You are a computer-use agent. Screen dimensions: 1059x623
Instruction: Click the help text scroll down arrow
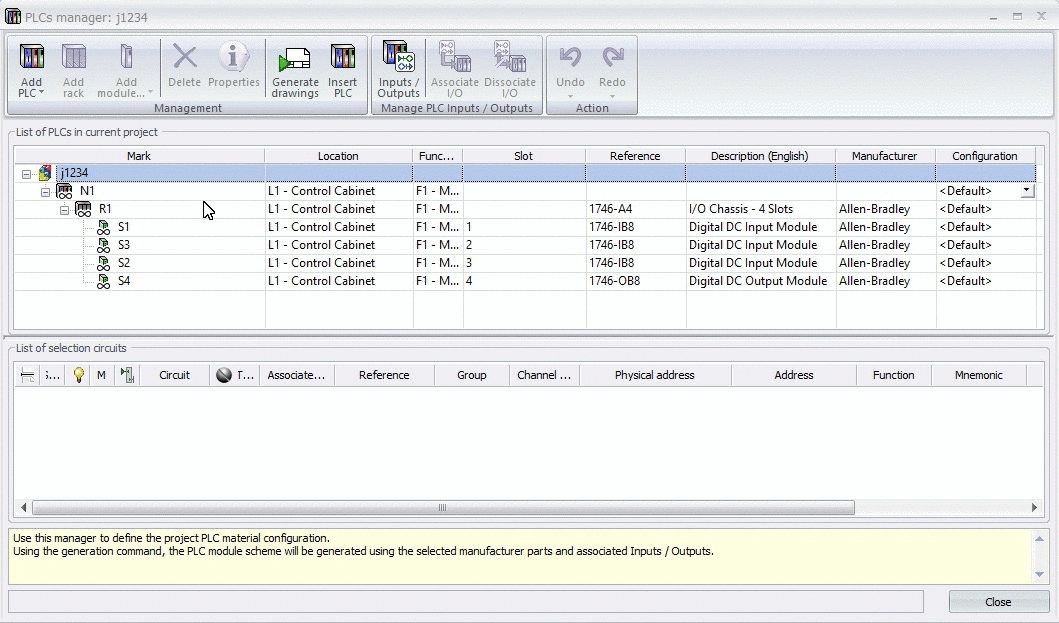tap(1039, 574)
